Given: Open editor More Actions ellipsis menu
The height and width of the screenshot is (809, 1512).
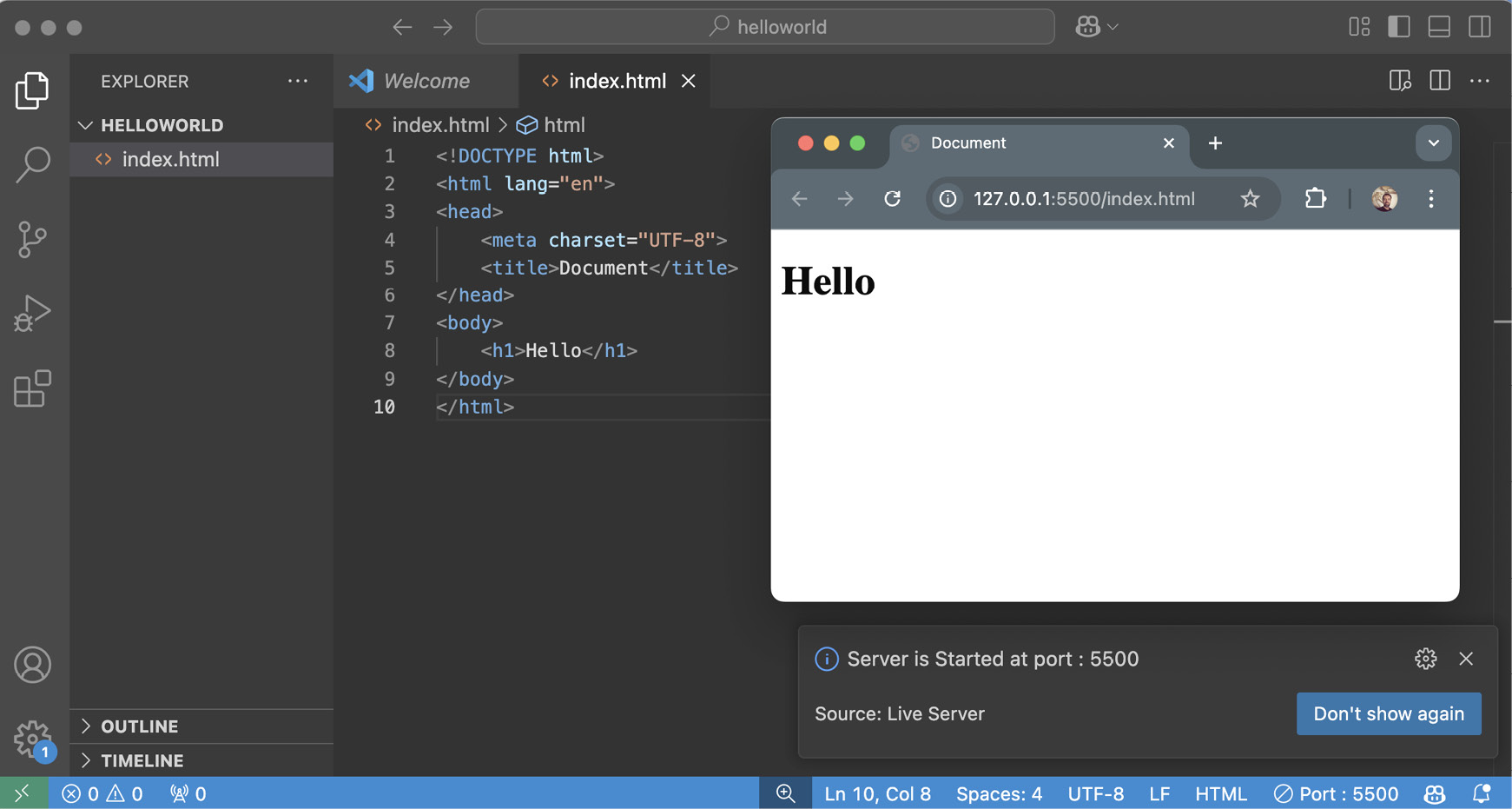Looking at the screenshot, I should 1480,81.
